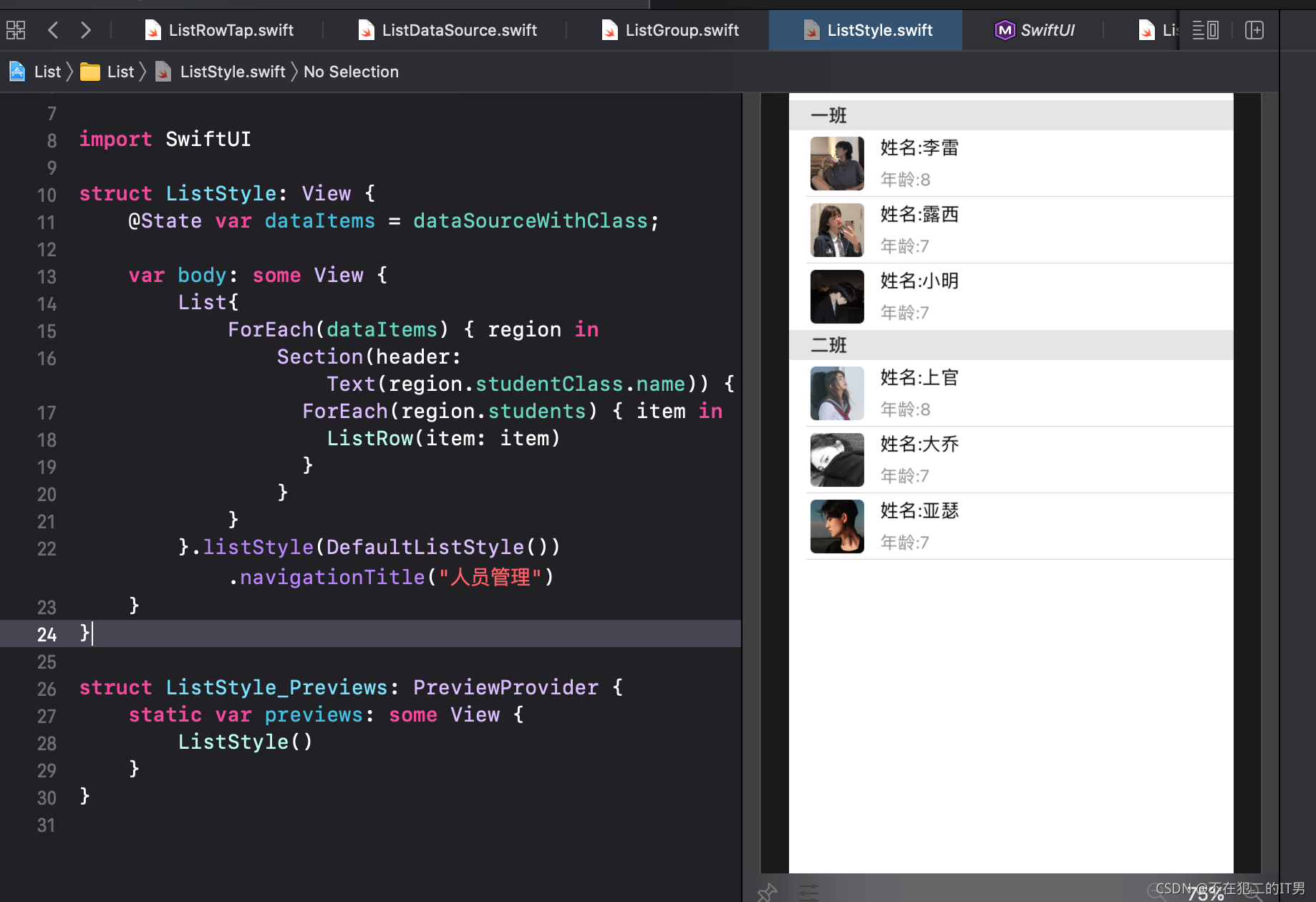The width and height of the screenshot is (1316, 902).
Task: Go forward to next file
Action: 85,30
